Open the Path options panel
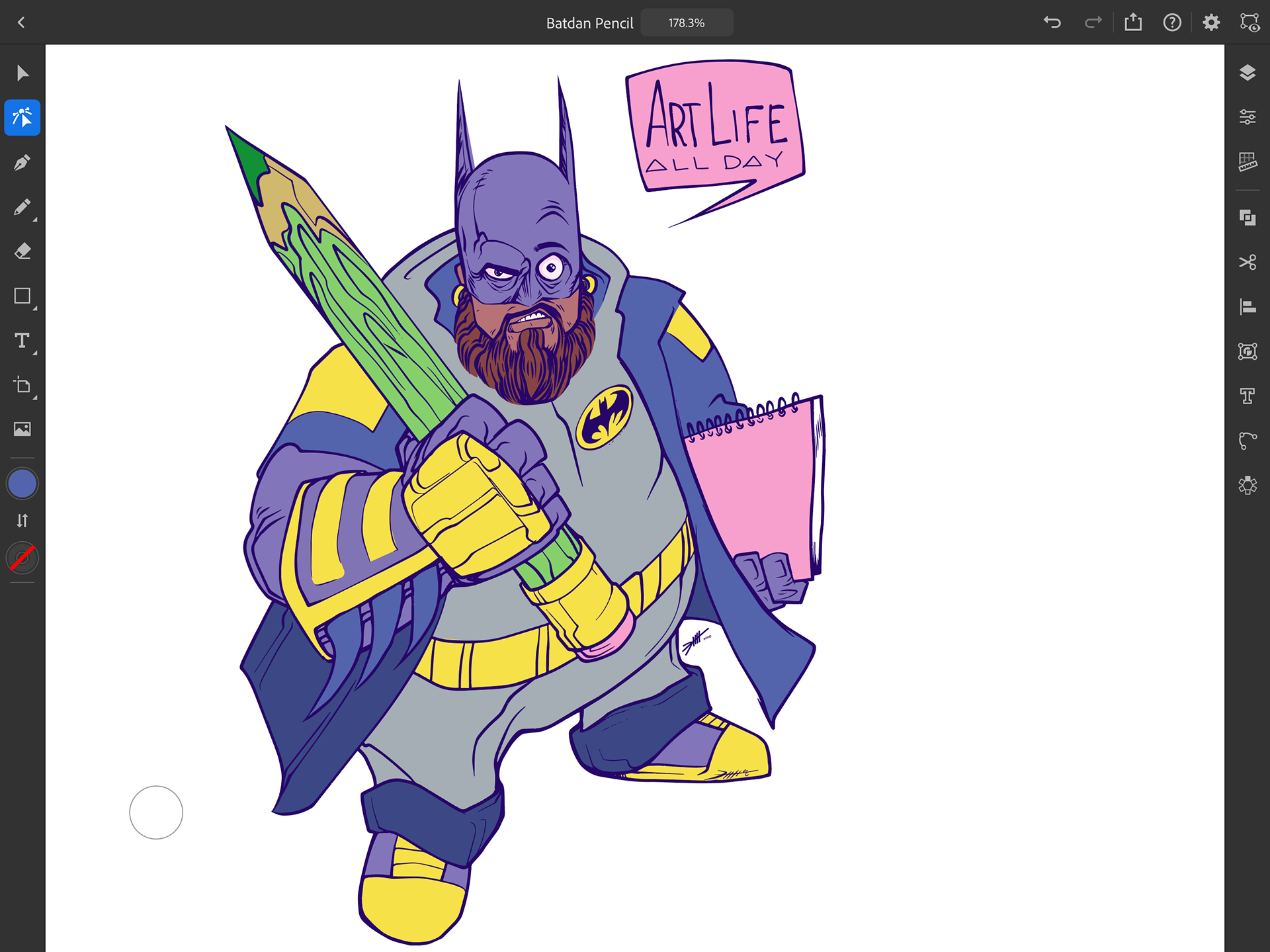This screenshot has width=1270, height=952. tap(1248, 441)
